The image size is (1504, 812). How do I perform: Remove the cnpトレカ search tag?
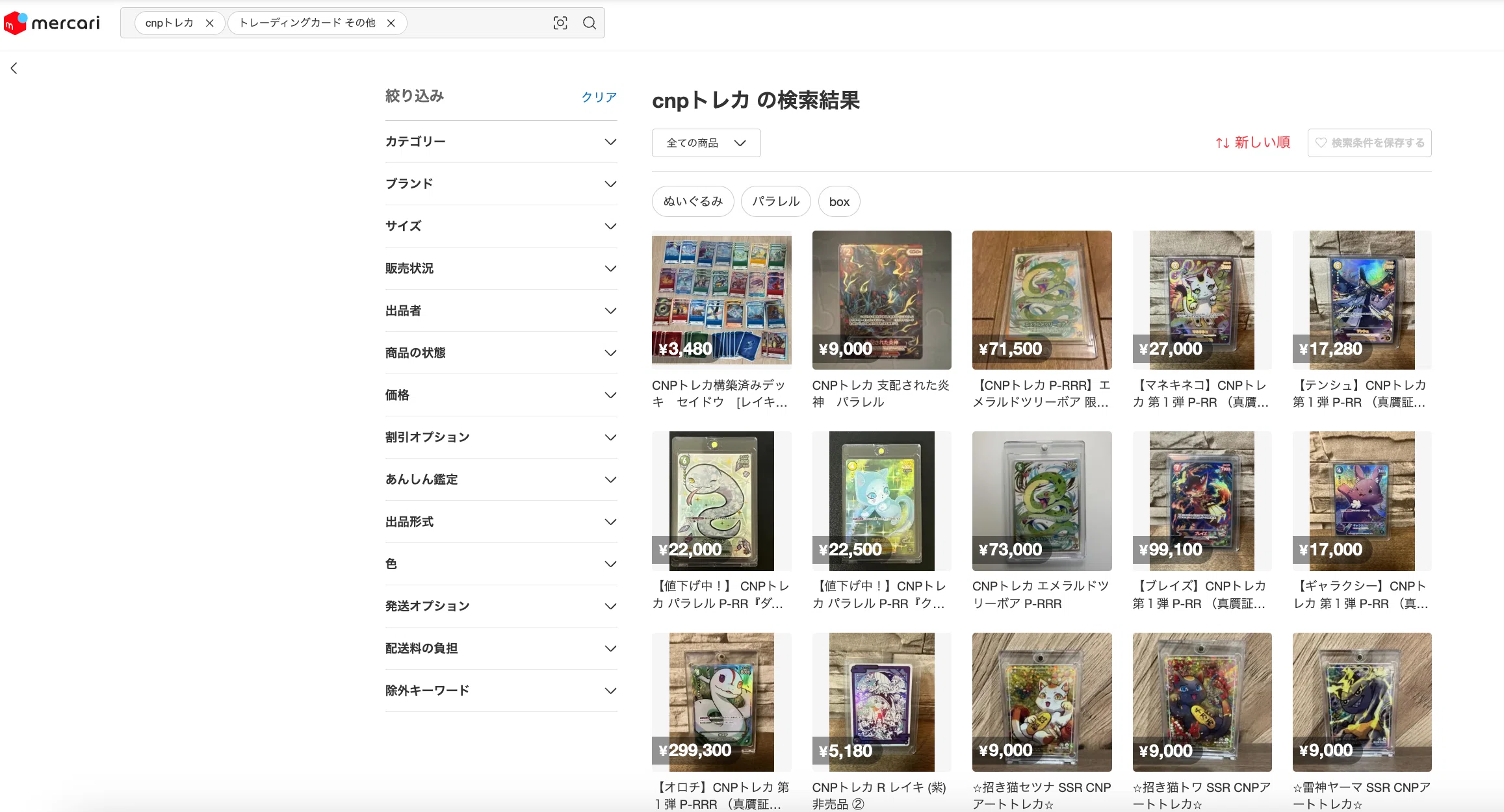coord(209,23)
